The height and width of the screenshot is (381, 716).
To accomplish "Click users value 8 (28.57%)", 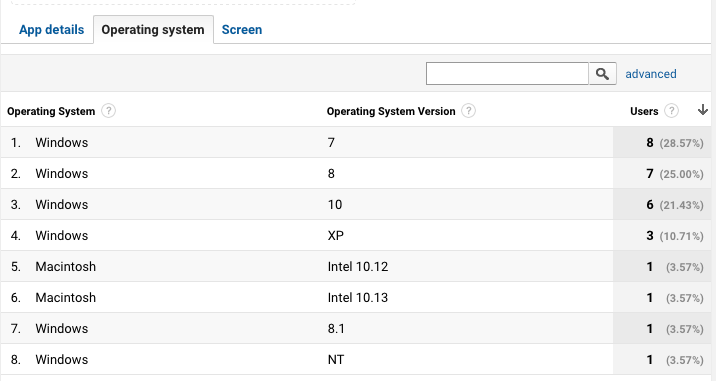I will coord(674,143).
